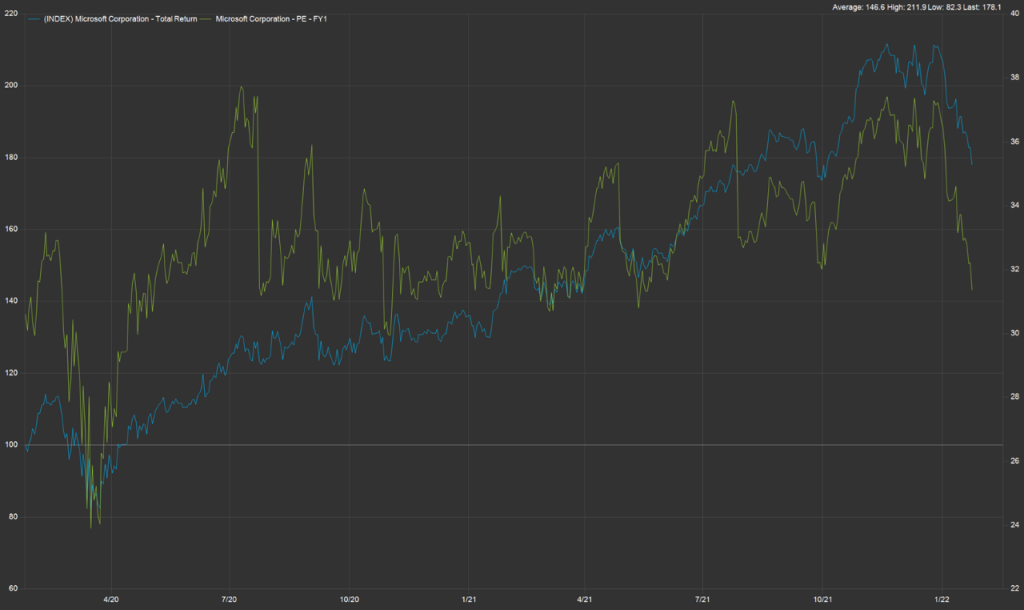This screenshot has height=610, width=1024.
Task: Click the 100 left axis baseline value
Action: tap(11, 445)
